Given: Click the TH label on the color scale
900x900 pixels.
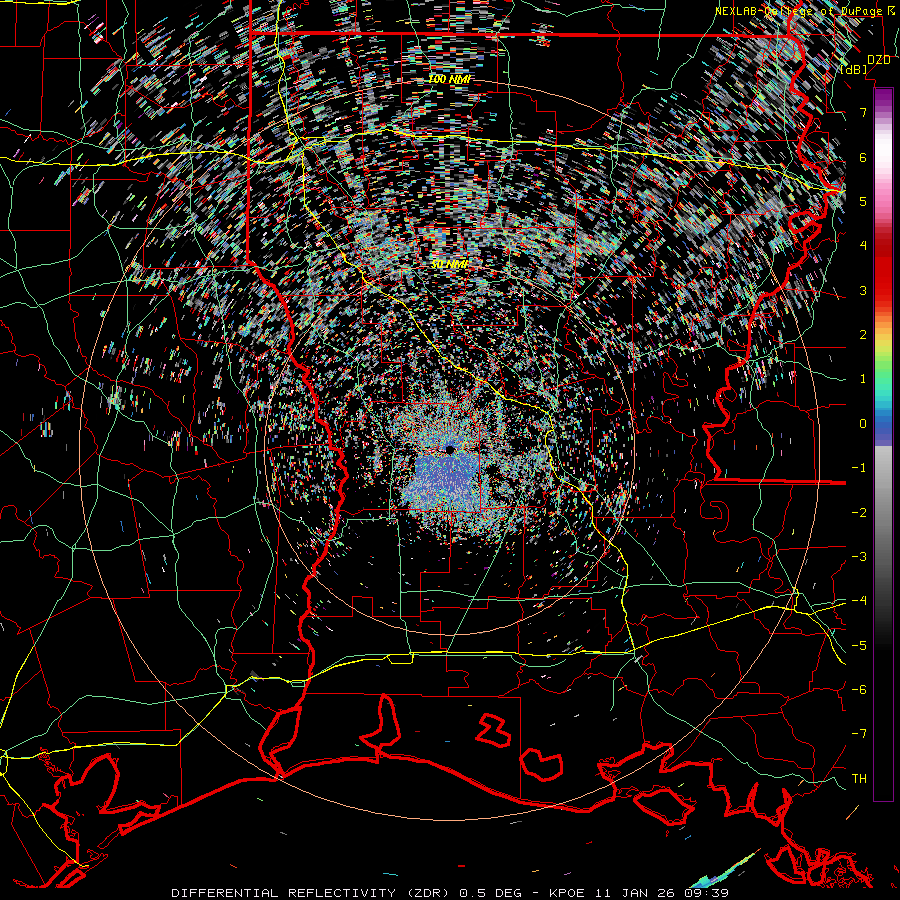Looking at the screenshot, I should (859, 779).
